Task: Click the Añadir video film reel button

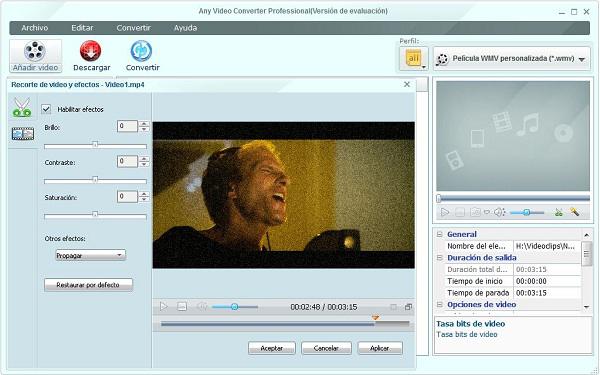Action: (x=35, y=56)
